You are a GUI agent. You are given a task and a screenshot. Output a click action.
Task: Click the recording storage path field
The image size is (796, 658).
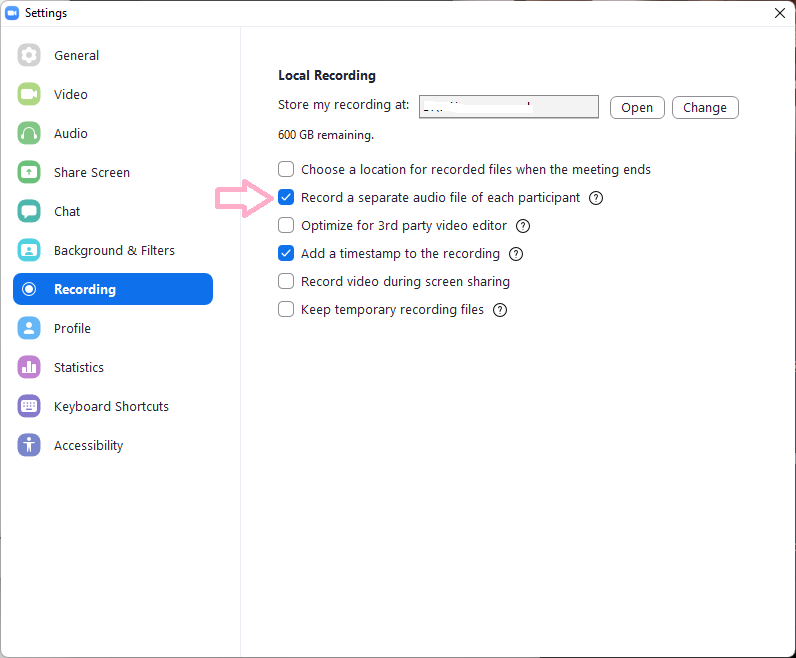508,107
